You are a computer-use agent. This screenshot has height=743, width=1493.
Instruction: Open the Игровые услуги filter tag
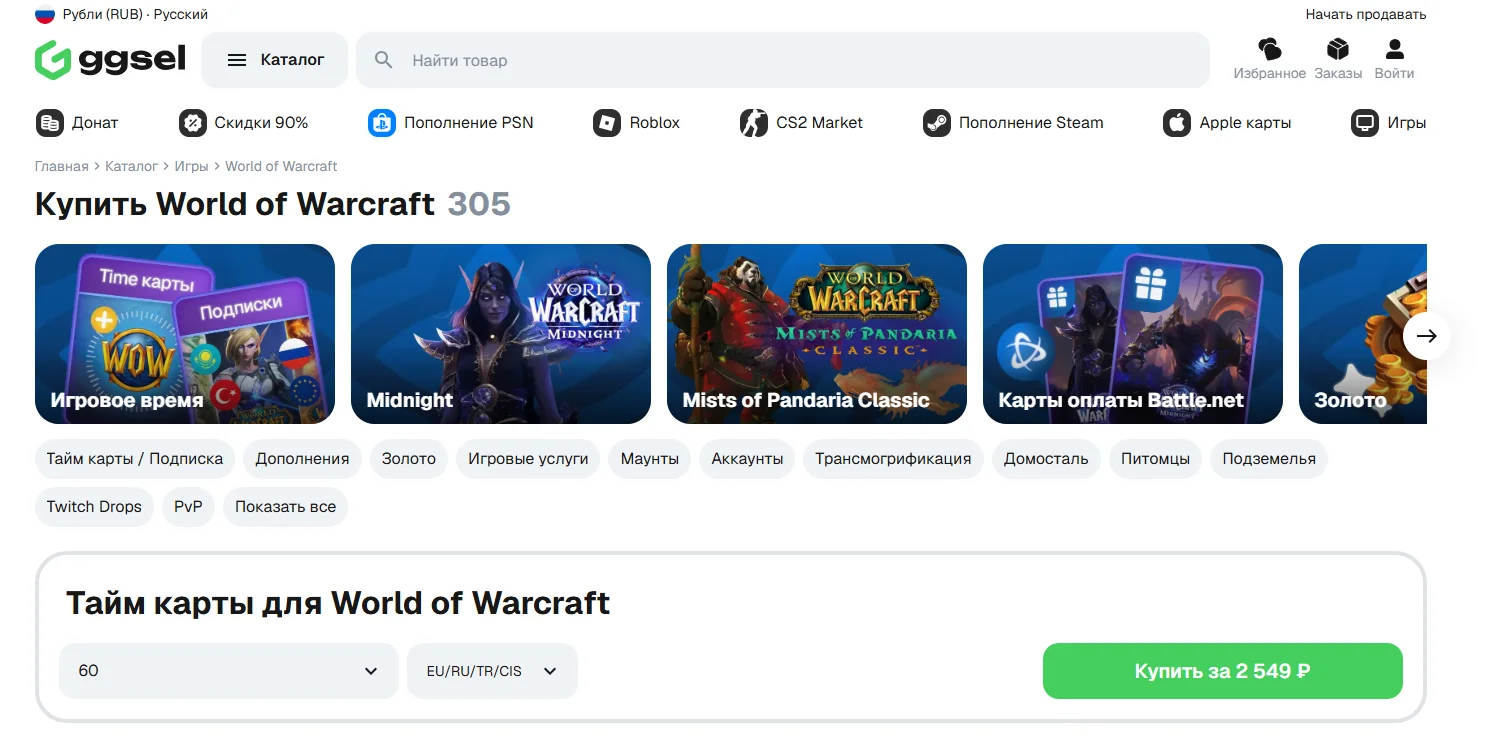(x=528, y=459)
